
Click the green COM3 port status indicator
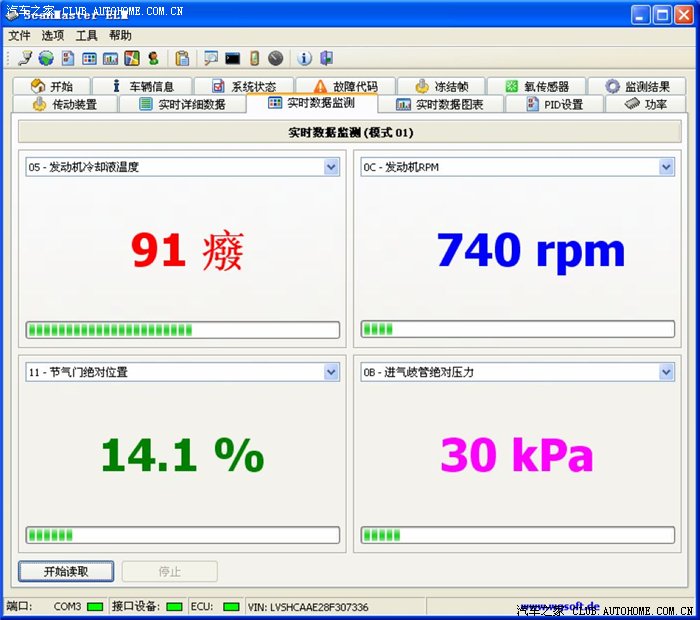pos(95,606)
